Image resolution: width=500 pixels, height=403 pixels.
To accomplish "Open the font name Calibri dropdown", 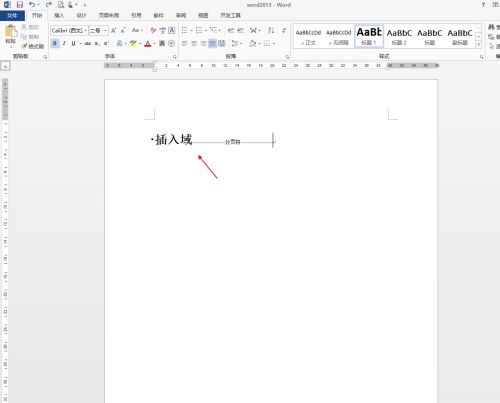I will tap(86, 31).
